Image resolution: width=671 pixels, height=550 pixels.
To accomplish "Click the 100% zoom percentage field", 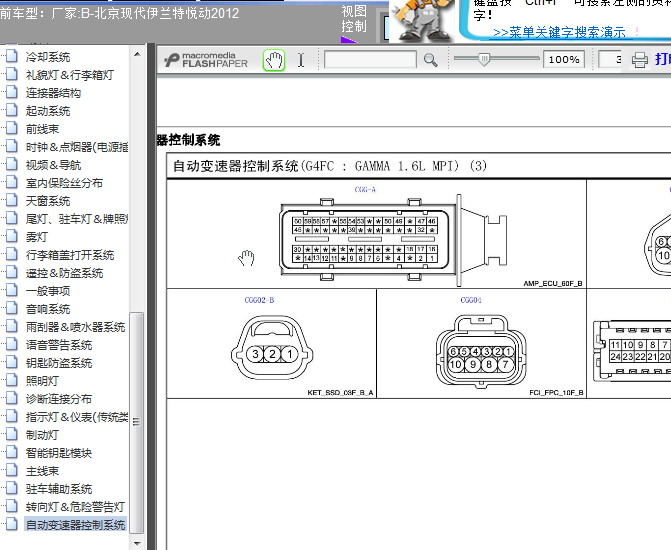I will click(x=564, y=59).
